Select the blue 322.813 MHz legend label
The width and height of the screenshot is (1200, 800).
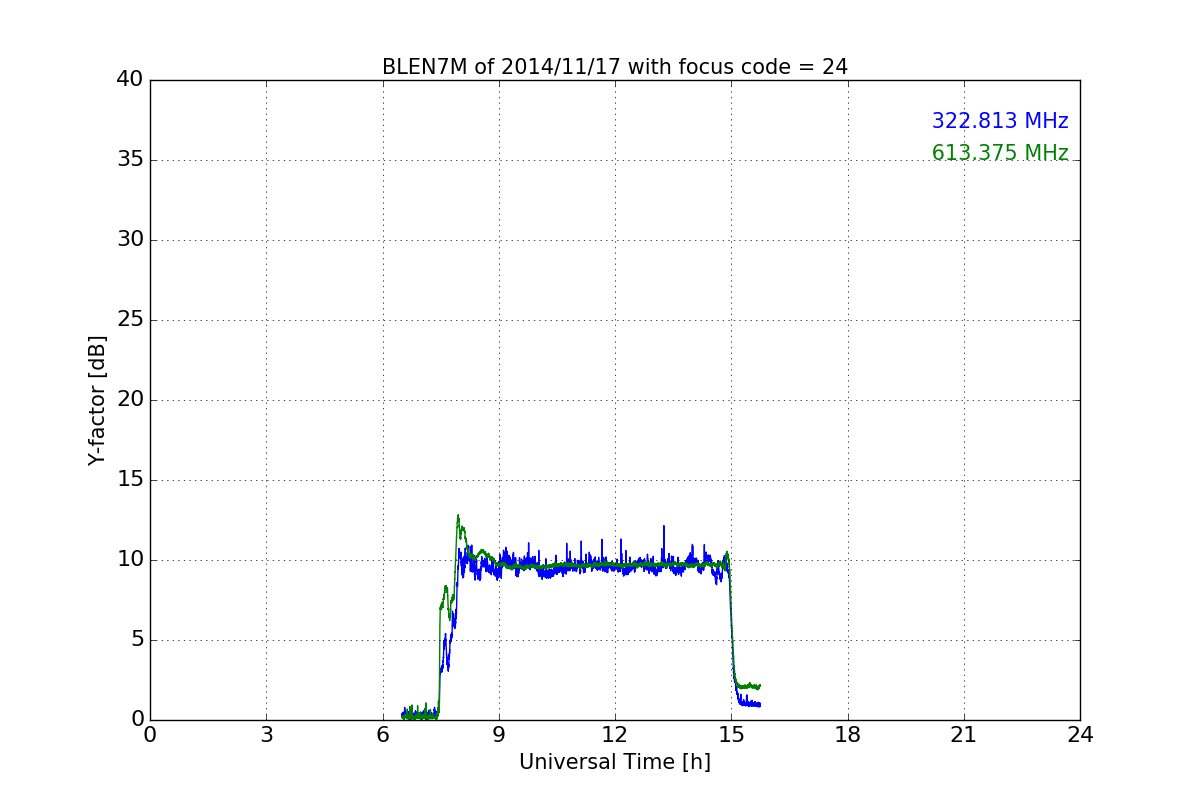pyautogui.click(x=1000, y=121)
